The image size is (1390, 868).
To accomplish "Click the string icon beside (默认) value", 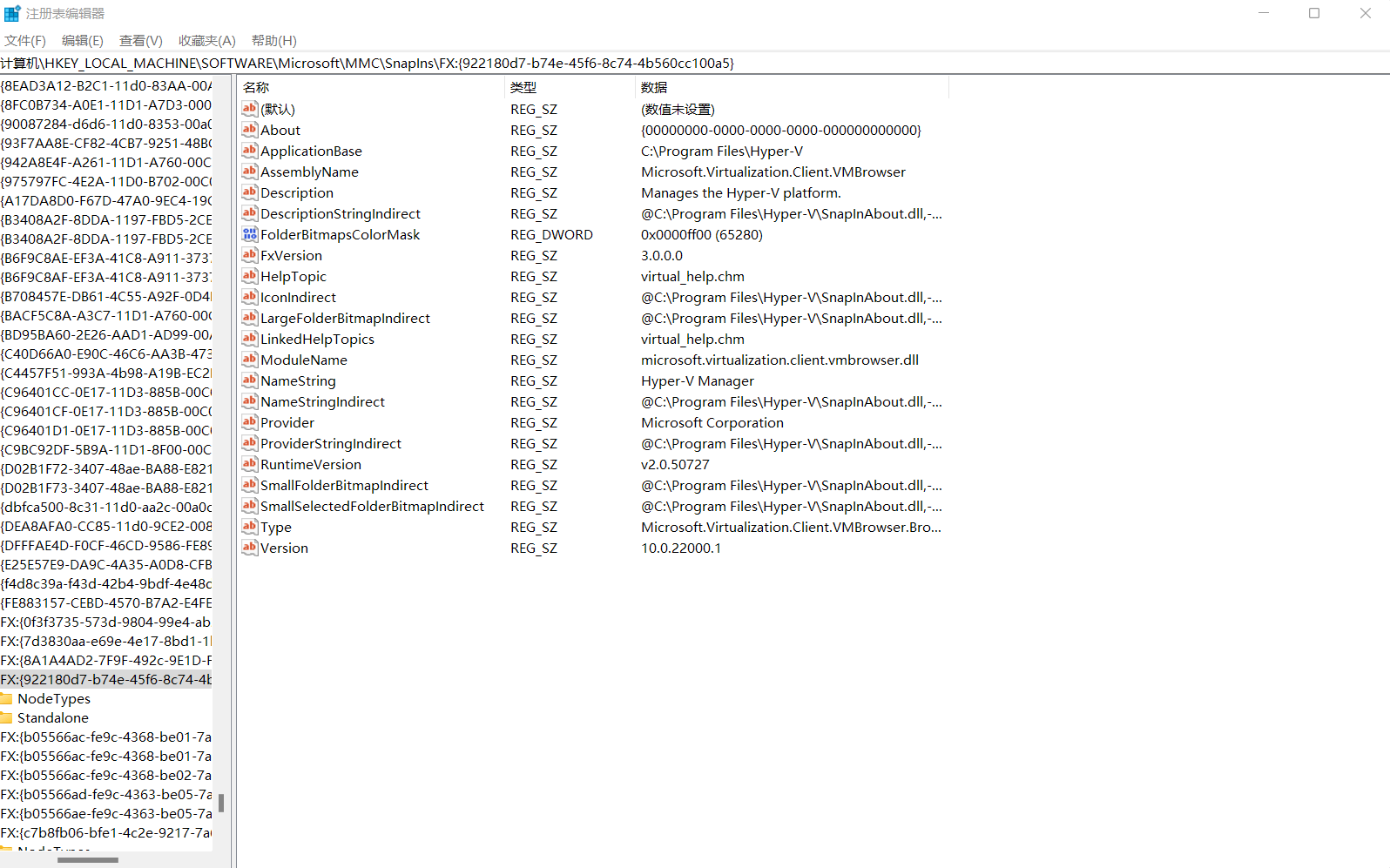I will pyautogui.click(x=250, y=109).
